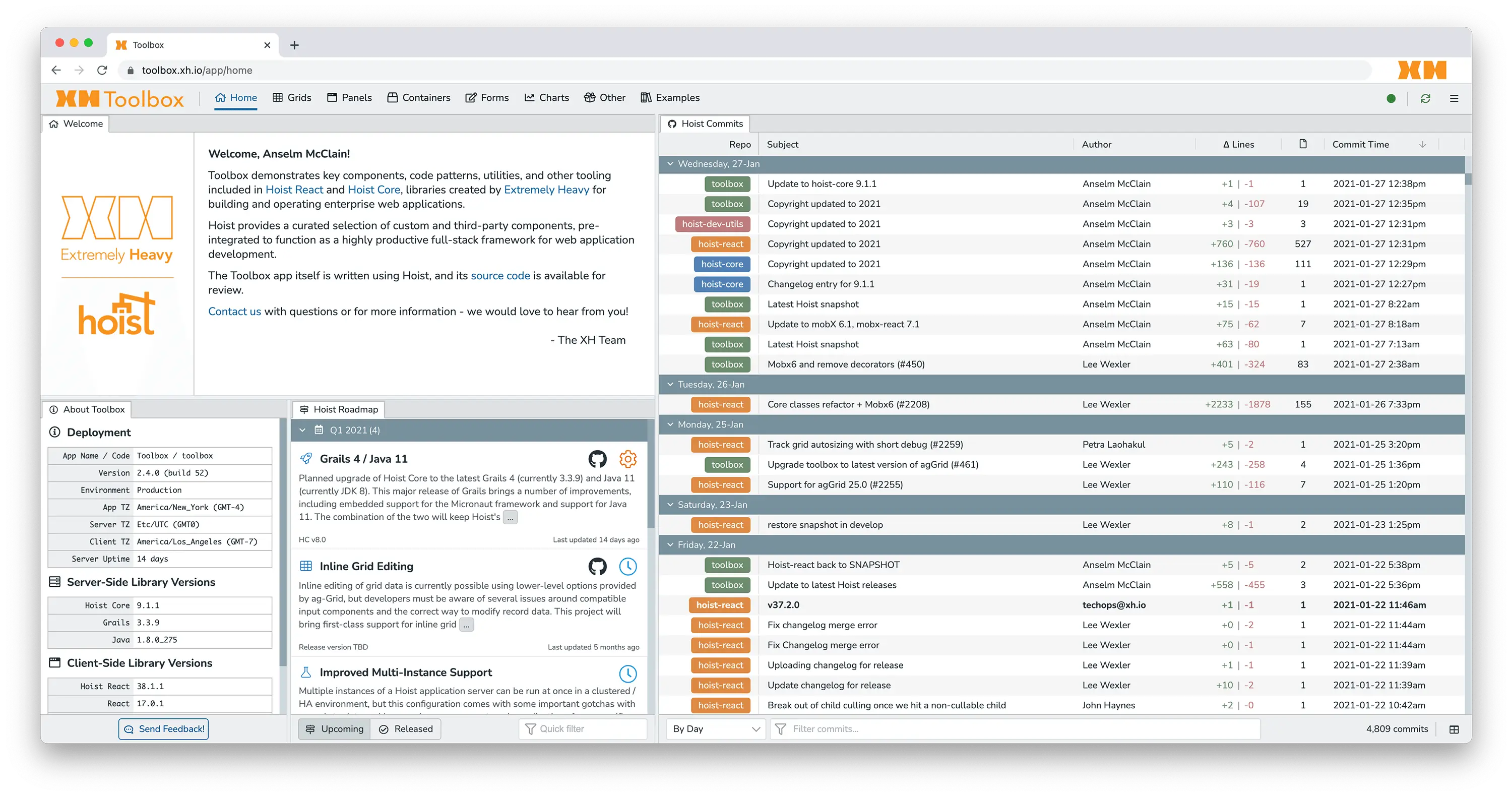Screen dimensions: 1512x796
Task: Click the Quick filter input field
Action: click(582, 728)
